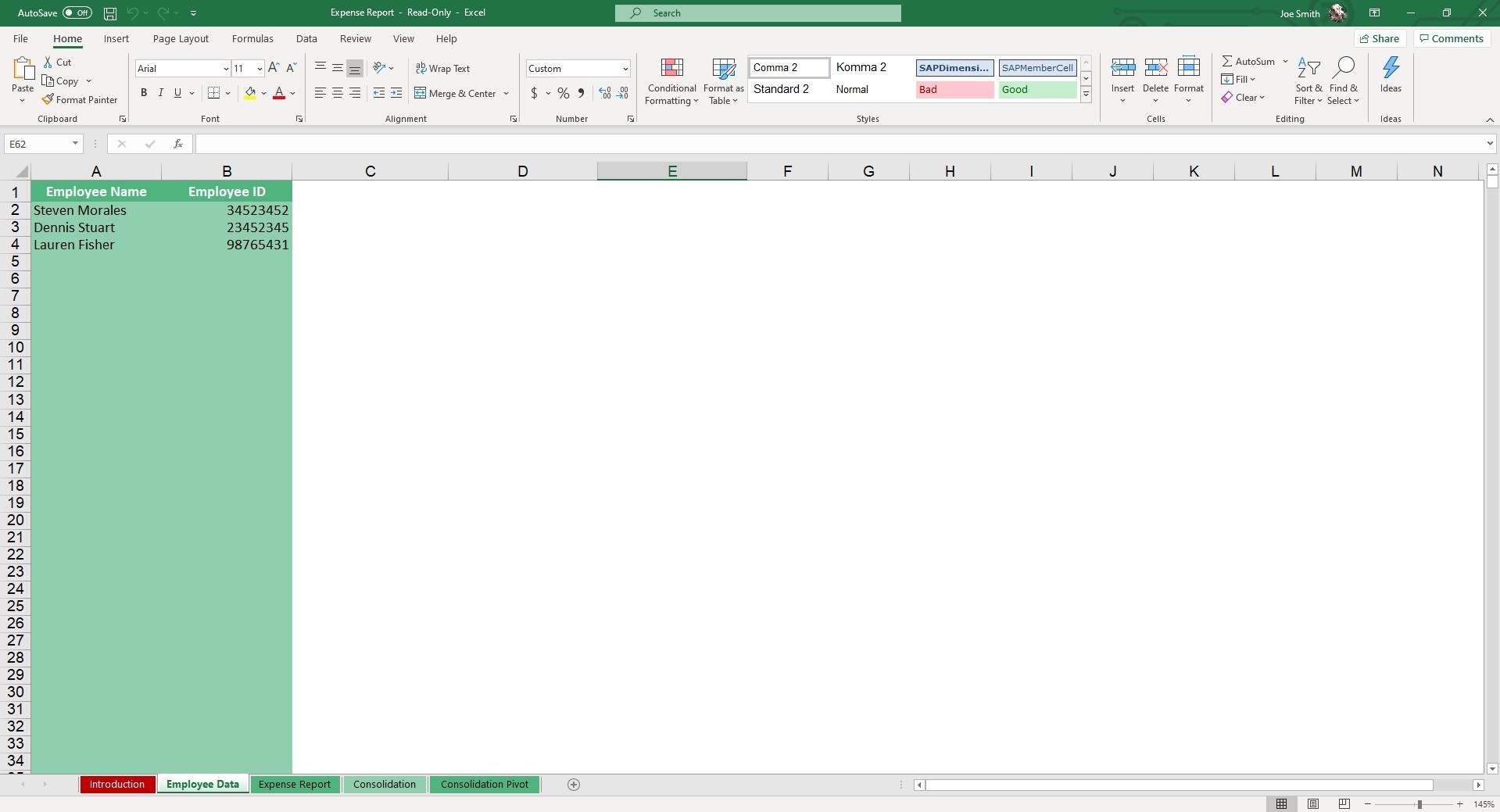
Task: Collapse the ribbon
Action: (x=1490, y=120)
